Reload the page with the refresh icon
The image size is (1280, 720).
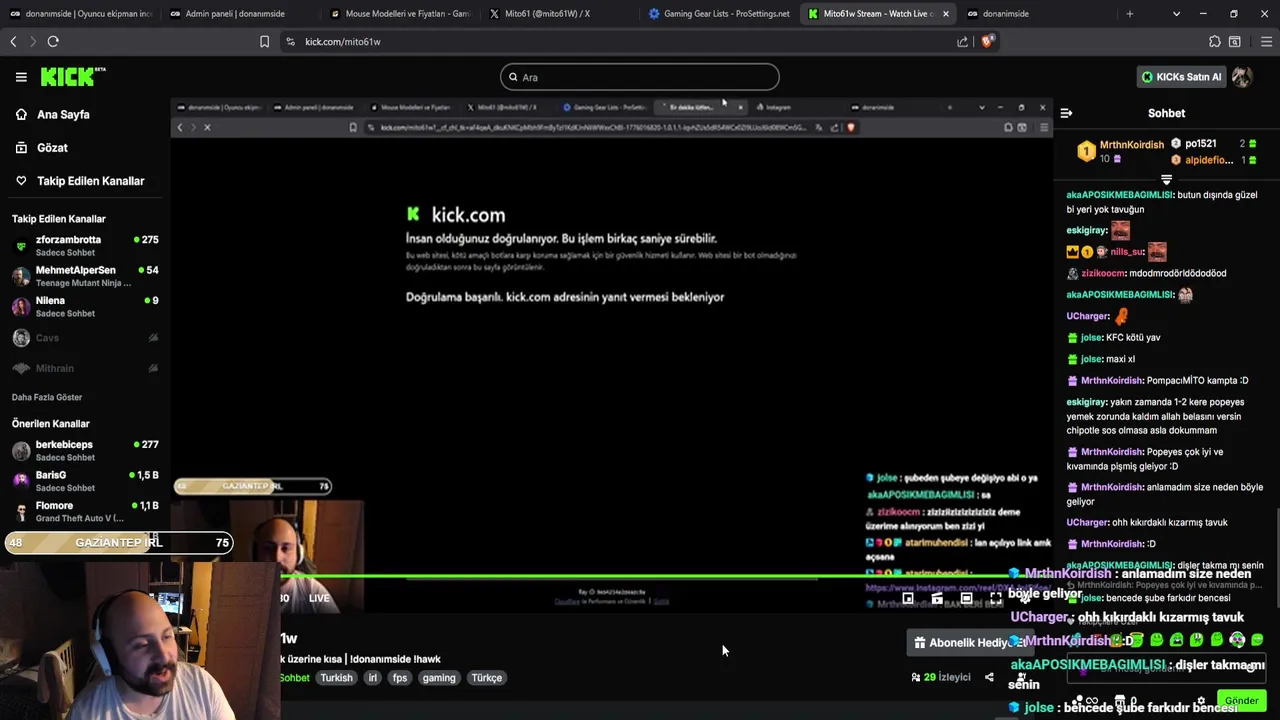click(x=53, y=41)
